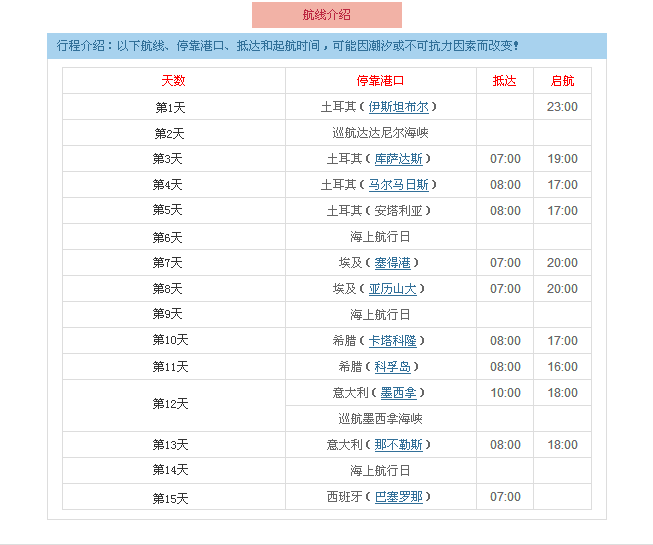Click the 行程介绍 notice banner text
653x545 pixels.
coord(287,46)
